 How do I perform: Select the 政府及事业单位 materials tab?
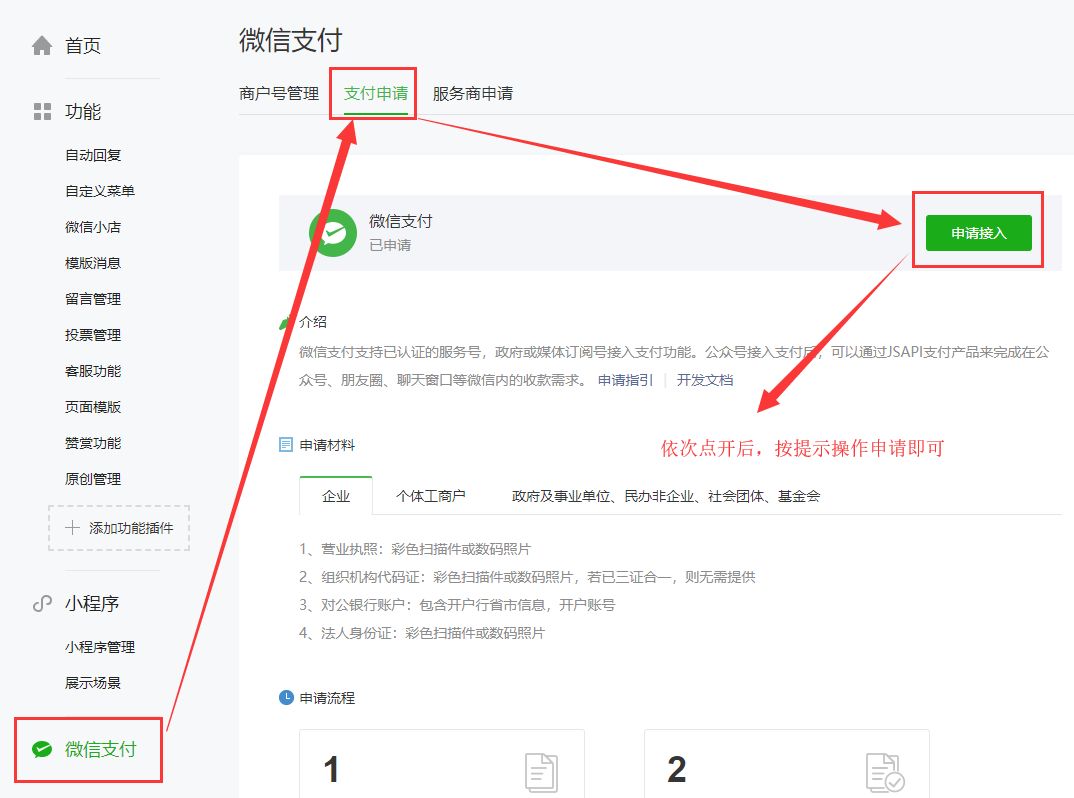pyautogui.click(x=666, y=496)
